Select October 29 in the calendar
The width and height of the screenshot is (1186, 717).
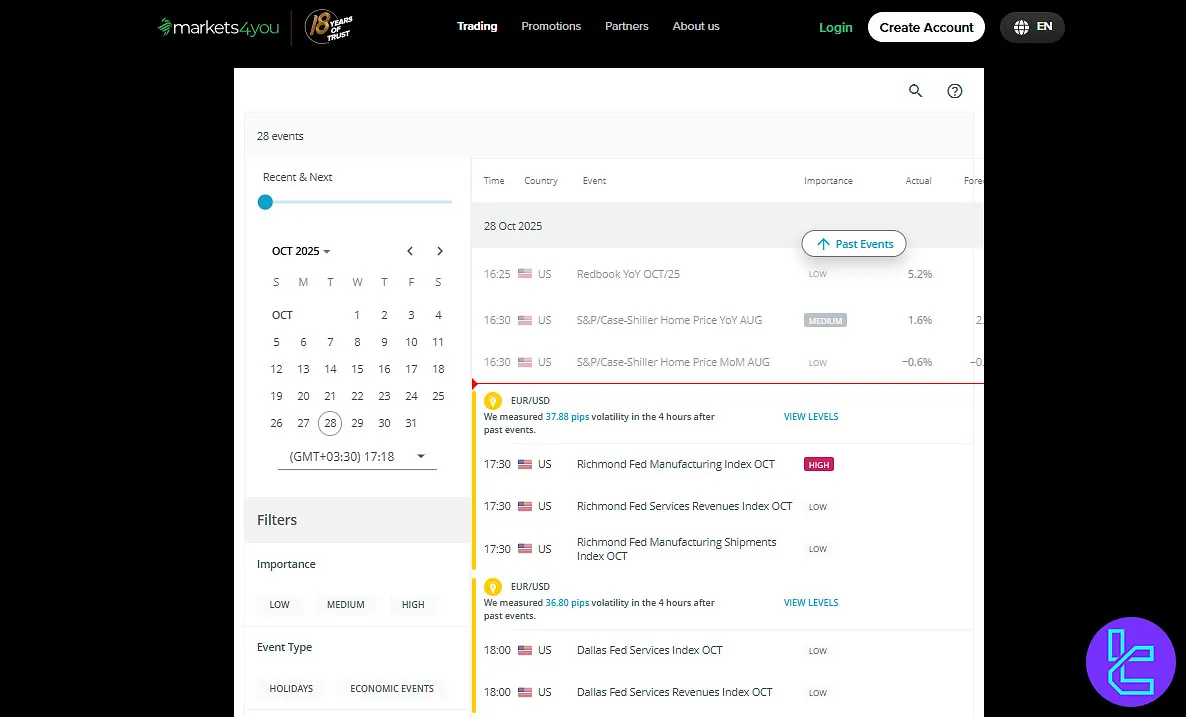[357, 423]
